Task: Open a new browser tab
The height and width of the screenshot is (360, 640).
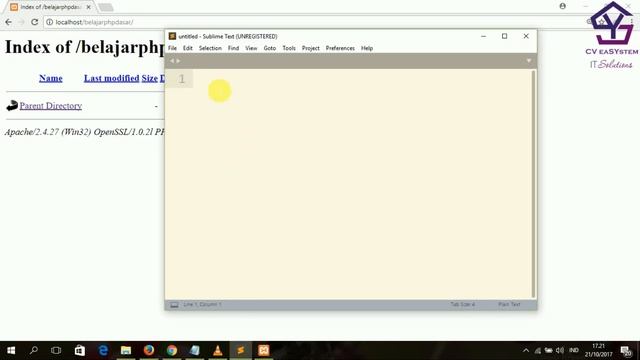Action: click(x=106, y=7)
